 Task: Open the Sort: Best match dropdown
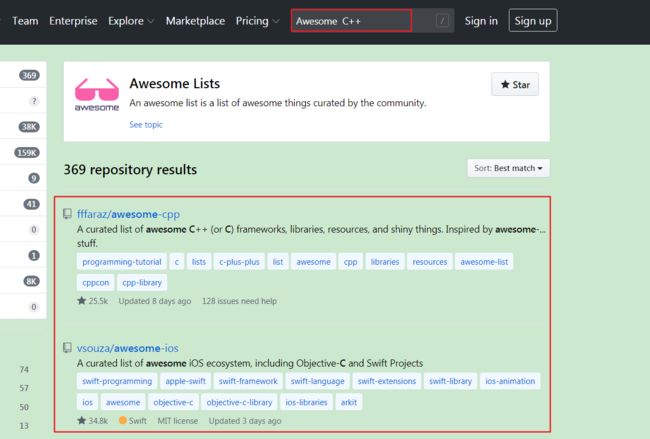pos(508,168)
